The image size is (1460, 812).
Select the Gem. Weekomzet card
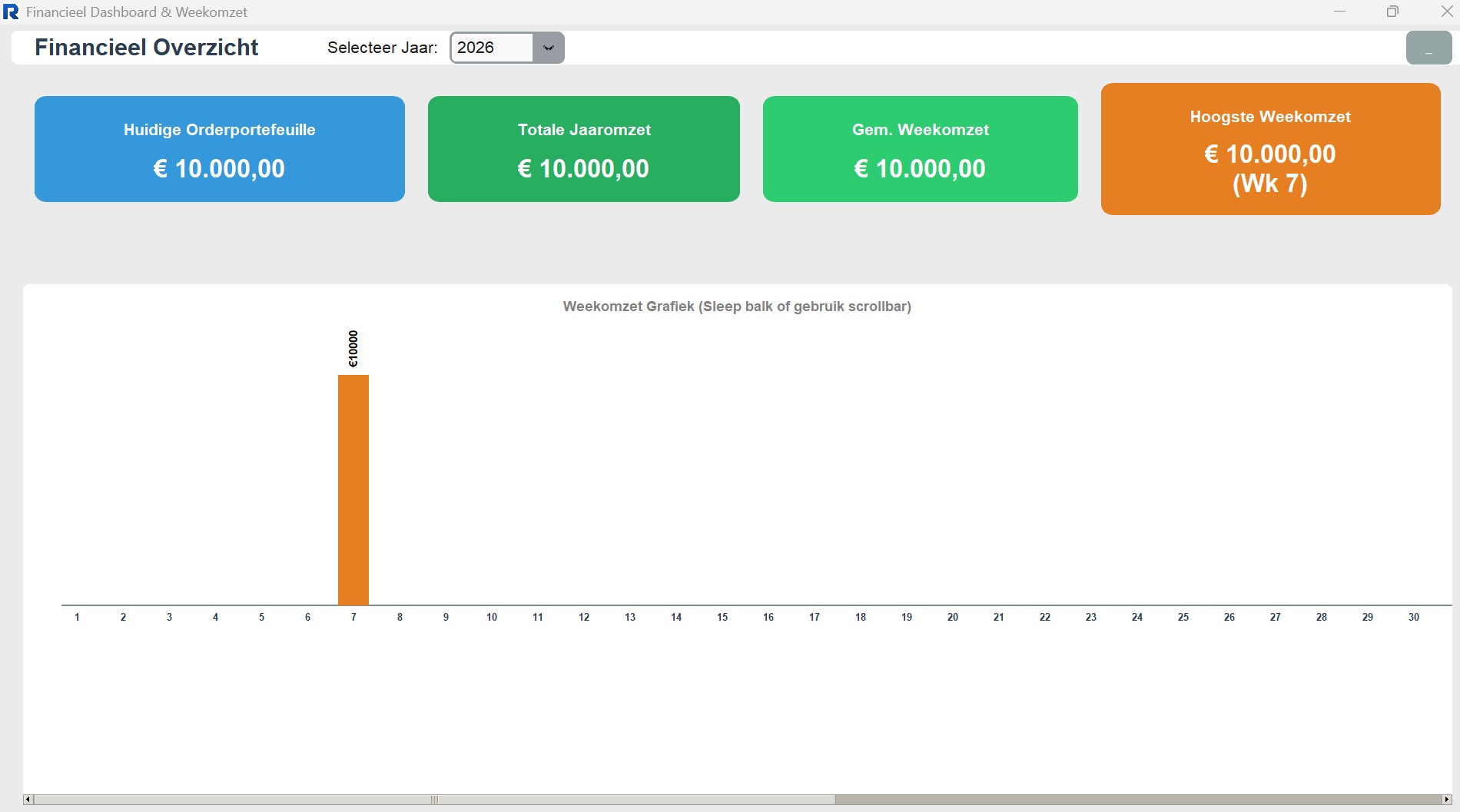coord(920,149)
